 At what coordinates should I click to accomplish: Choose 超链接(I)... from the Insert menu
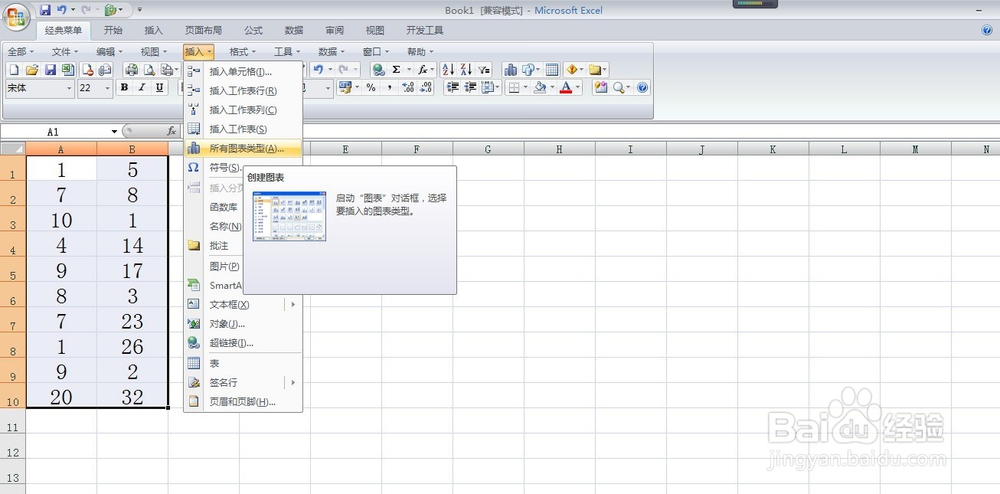pos(243,343)
